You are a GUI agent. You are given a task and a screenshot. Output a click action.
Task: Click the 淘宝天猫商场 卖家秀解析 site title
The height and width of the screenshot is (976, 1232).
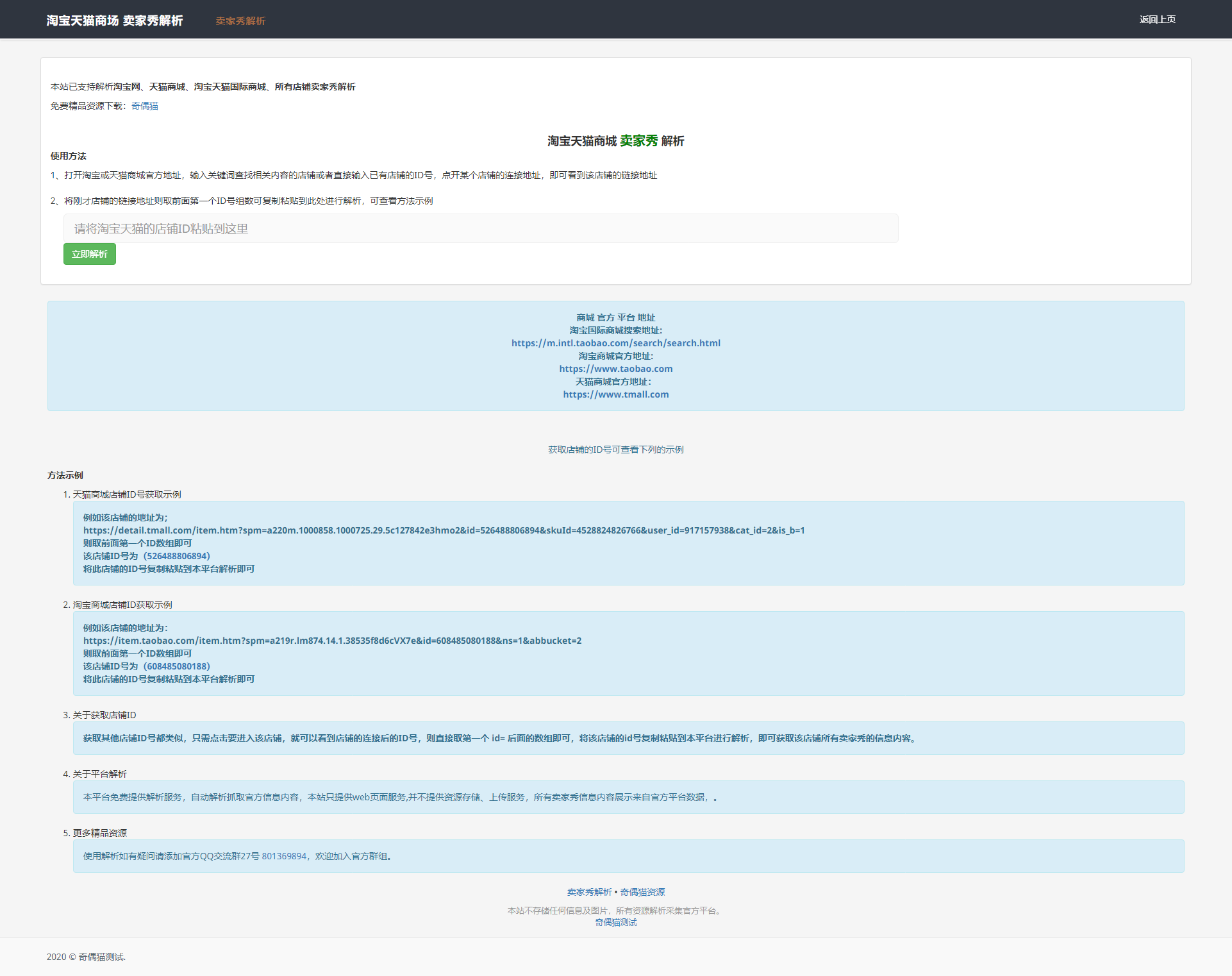tap(115, 21)
